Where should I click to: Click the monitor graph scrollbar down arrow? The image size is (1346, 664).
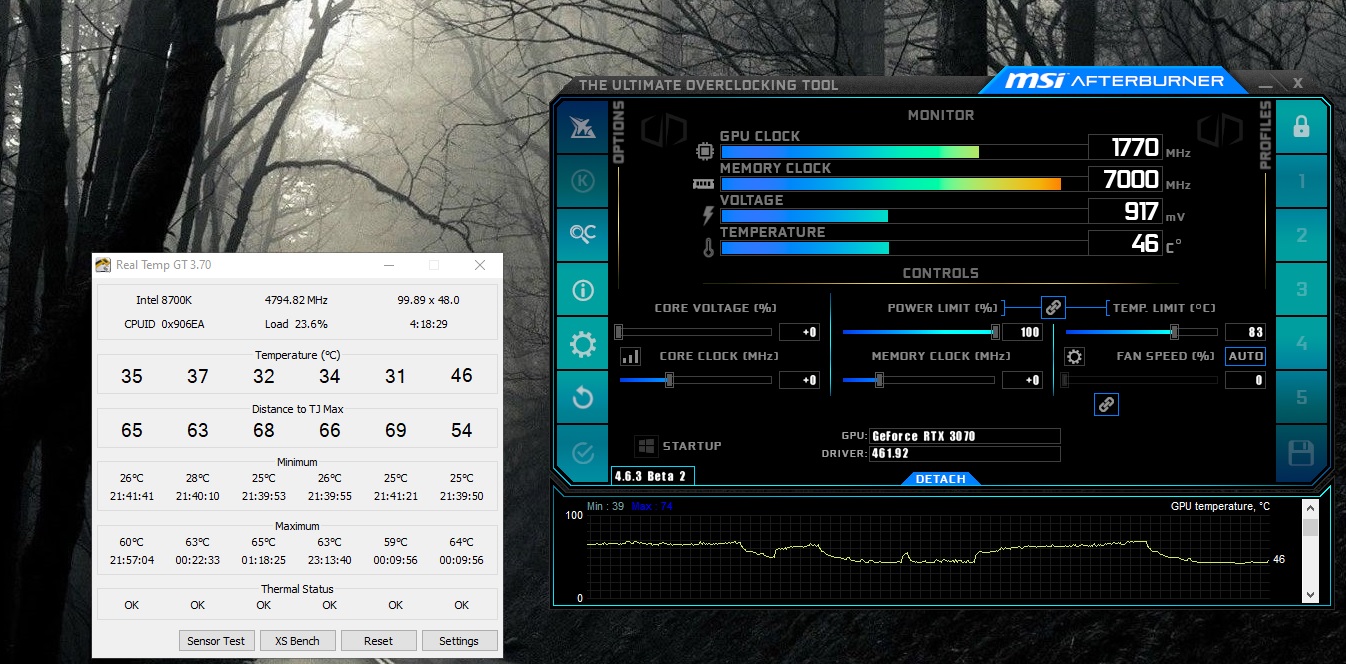click(1310, 595)
